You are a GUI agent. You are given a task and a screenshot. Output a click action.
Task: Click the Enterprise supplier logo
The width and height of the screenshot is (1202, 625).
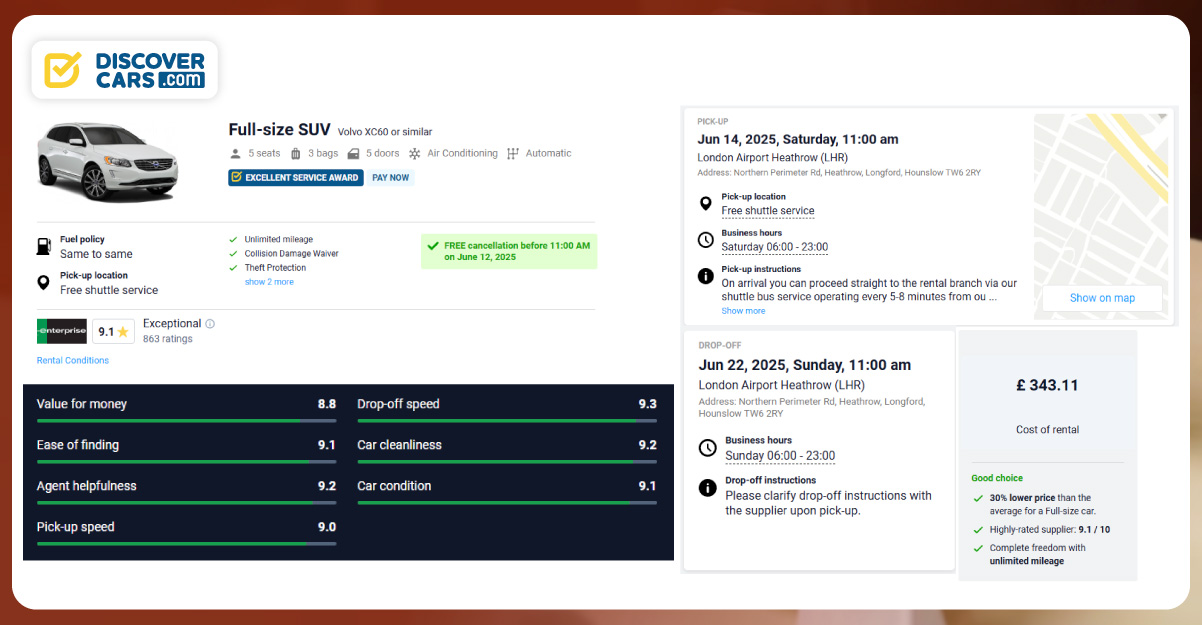[x=62, y=331]
